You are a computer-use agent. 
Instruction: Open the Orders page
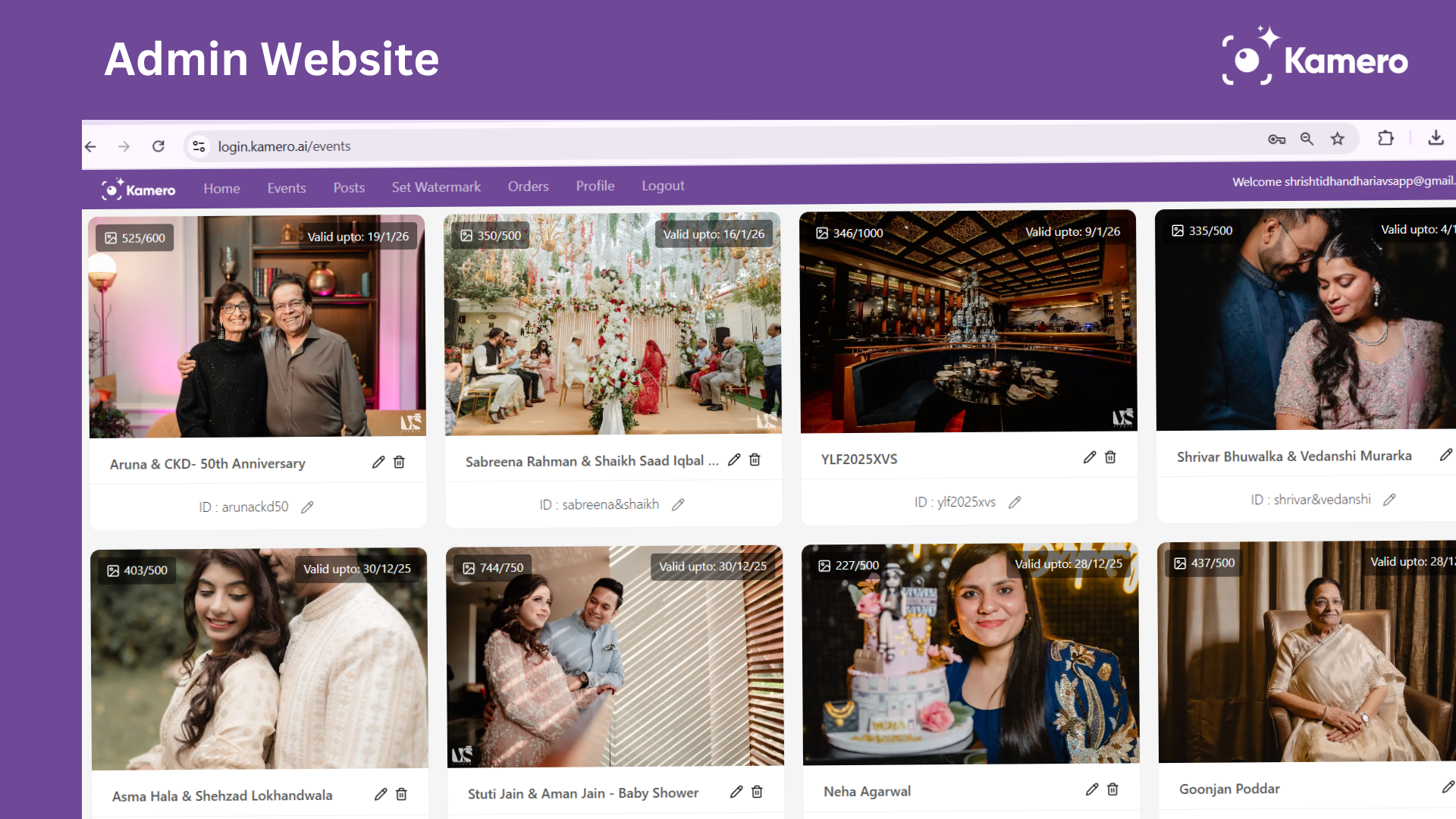tap(528, 186)
